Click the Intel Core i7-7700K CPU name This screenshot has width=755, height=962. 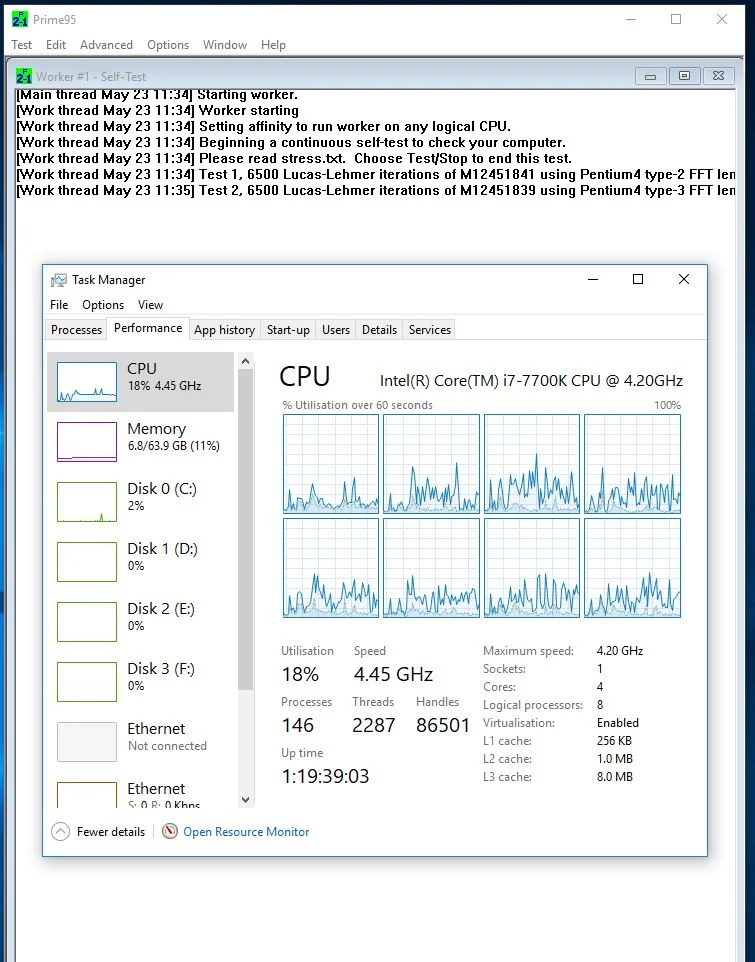click(531, 380)
